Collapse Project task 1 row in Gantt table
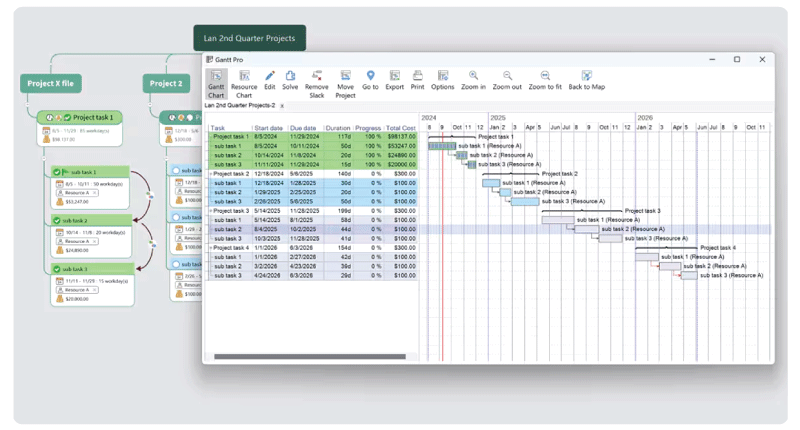This screenshot has height=430, width=800. [x=211, y=137]
